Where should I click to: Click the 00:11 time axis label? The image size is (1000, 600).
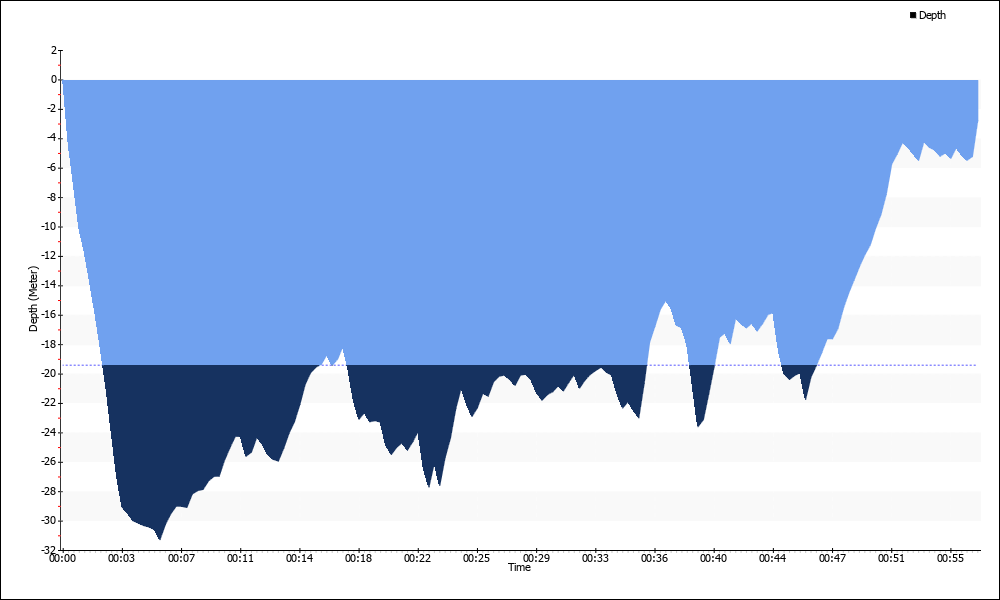(240, 559)
